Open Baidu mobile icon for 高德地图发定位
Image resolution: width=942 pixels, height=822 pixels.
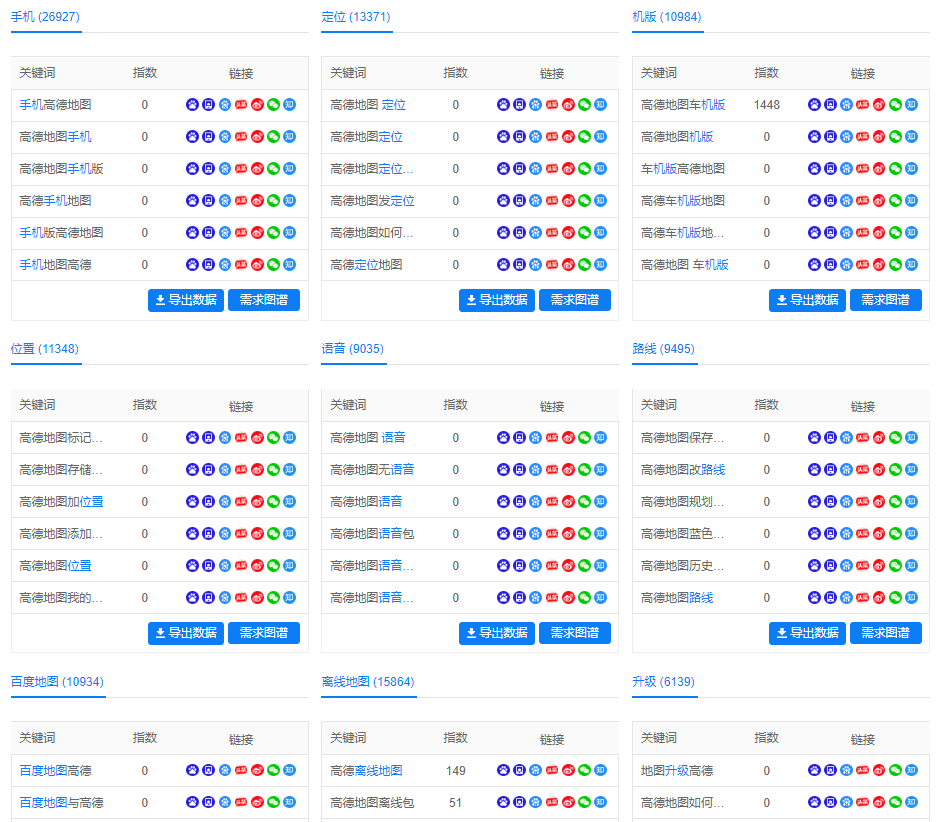tap(520, 201)
